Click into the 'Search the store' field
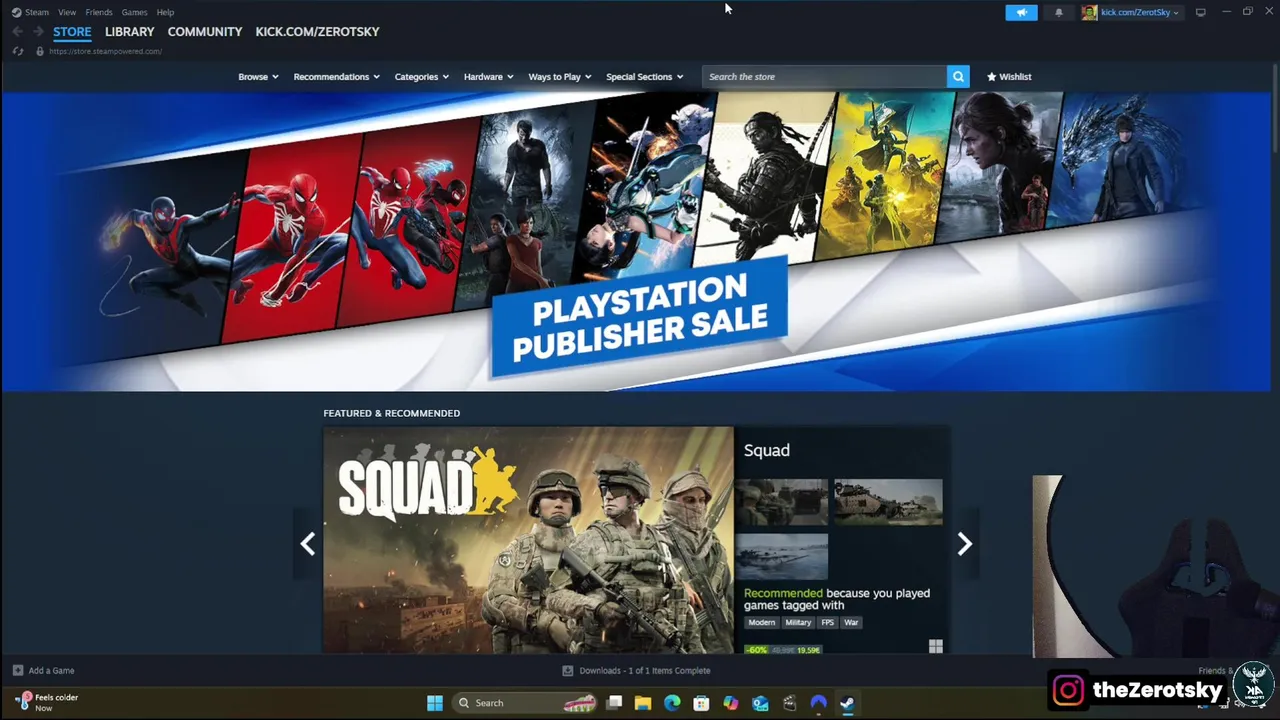The image size is (1280, 720). tap(824, 76)
